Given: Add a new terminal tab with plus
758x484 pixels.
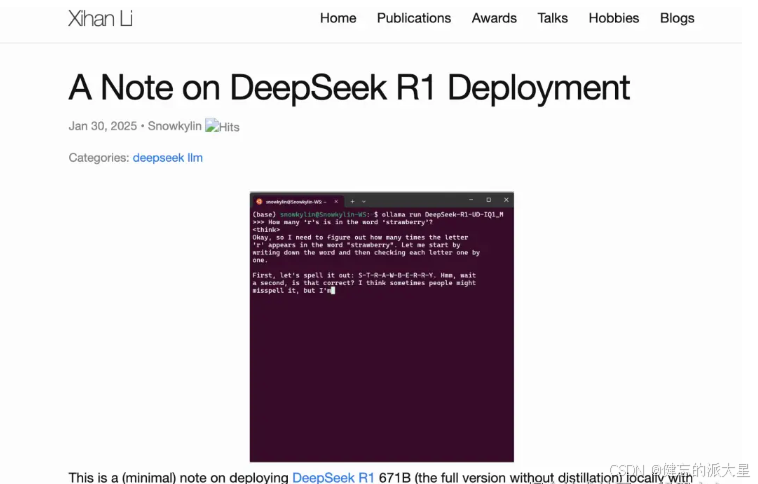Looking at the screenshot, I should tap(352, 202).
